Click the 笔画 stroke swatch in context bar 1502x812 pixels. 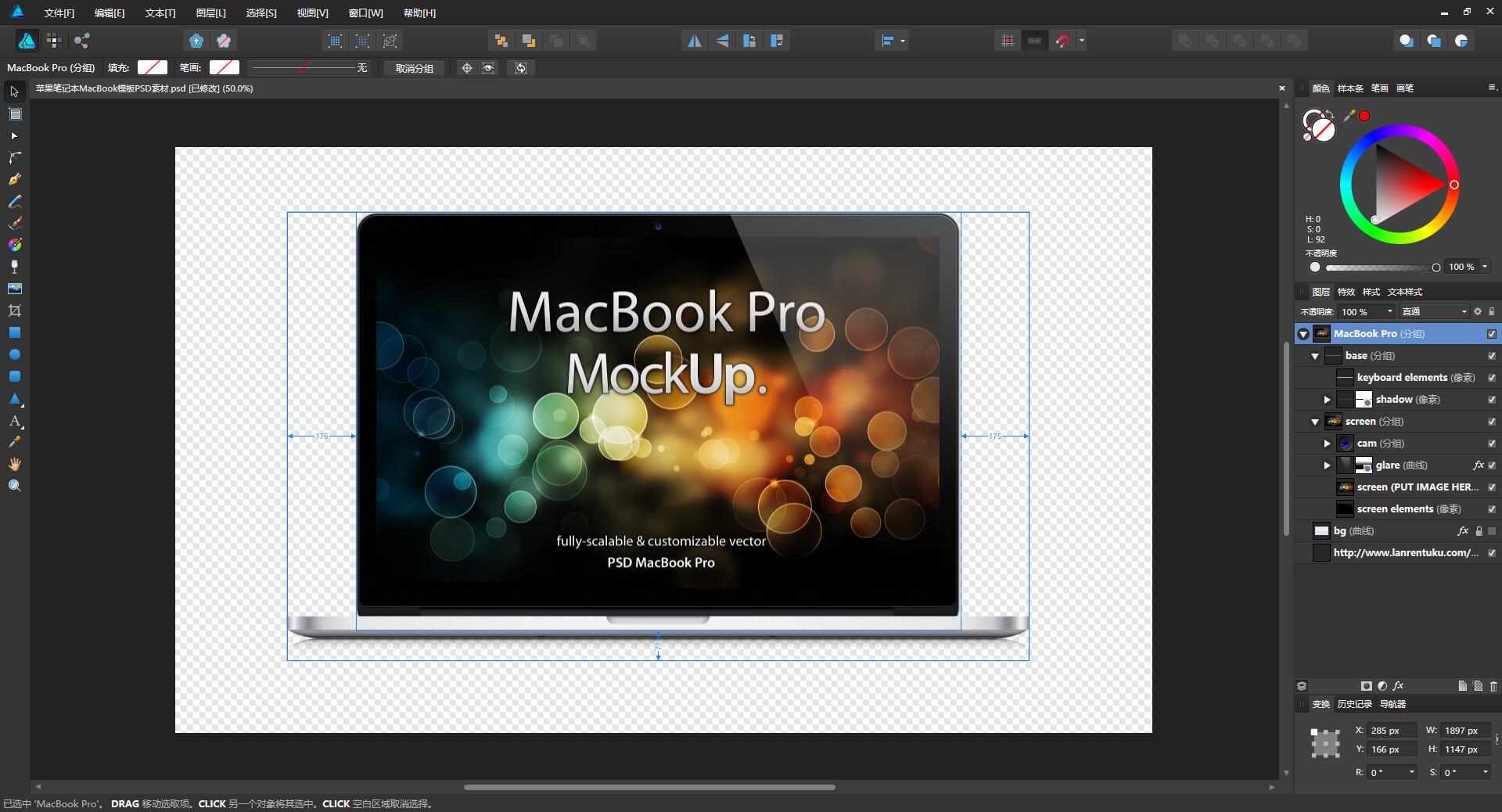click(x=225, y=68)
